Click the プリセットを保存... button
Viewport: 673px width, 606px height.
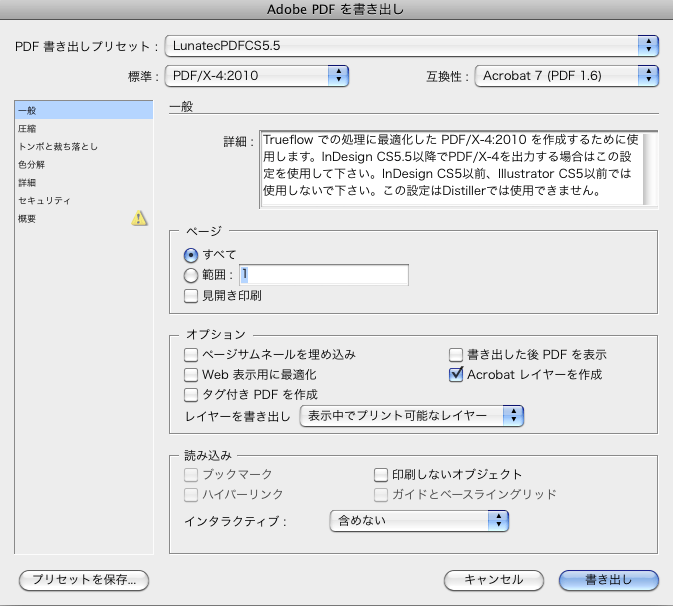pyautogui.click(x=84, y=580)
